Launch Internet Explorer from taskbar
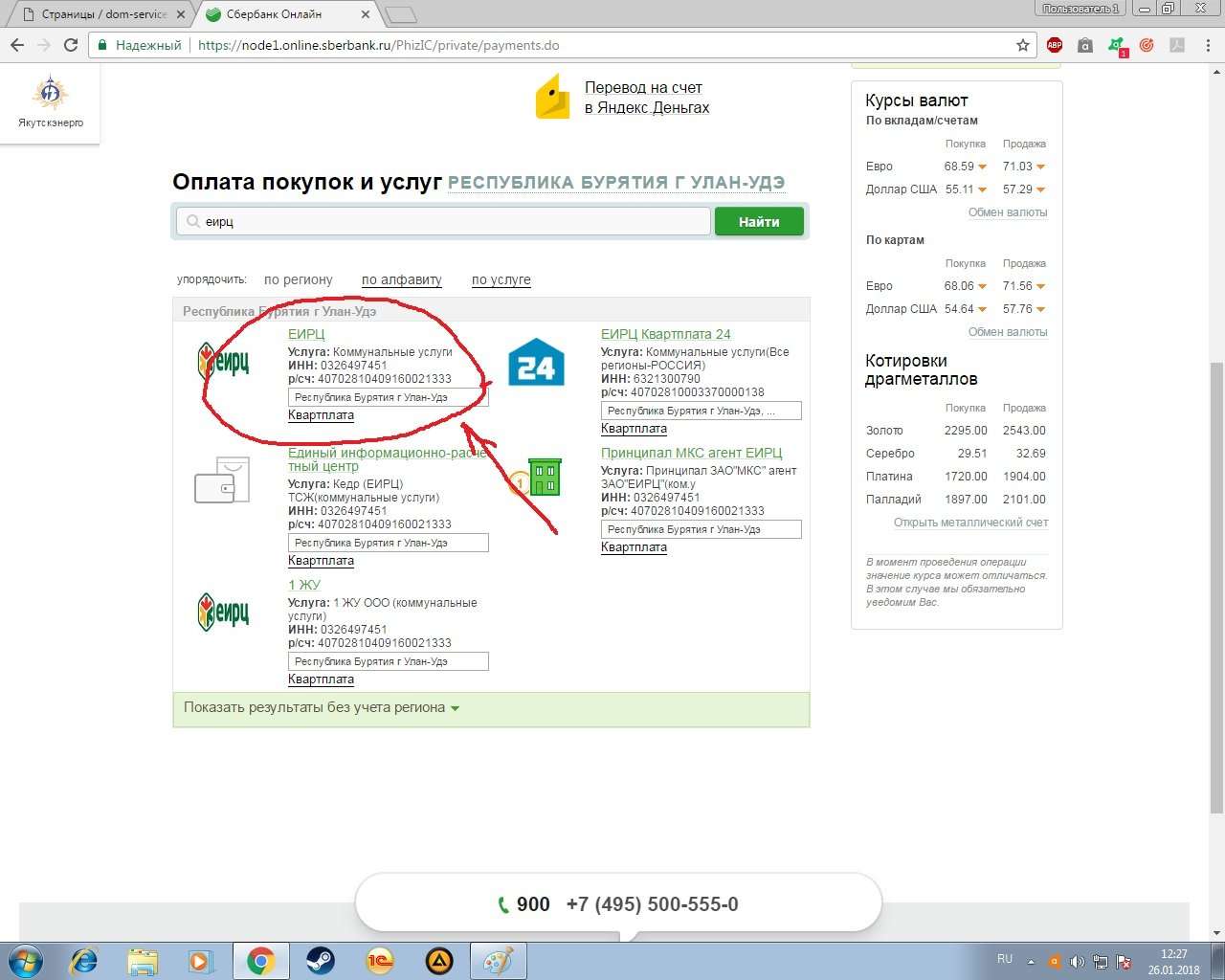The width and height of the screenshot is (1225, 980). 84,961
